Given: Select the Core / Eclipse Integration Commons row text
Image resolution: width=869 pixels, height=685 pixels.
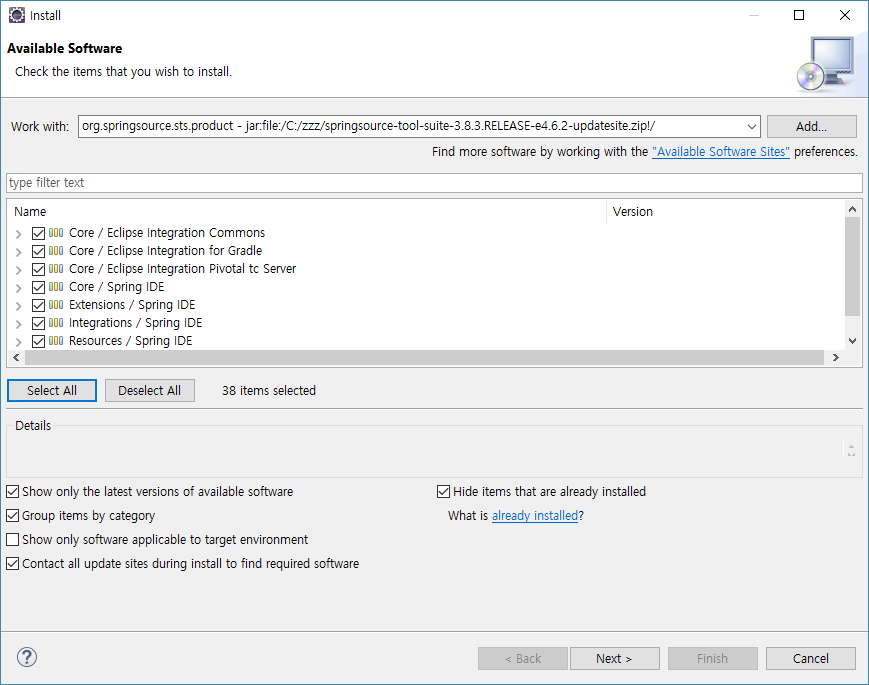Looking at the screenshot, I should coord(167,233).
